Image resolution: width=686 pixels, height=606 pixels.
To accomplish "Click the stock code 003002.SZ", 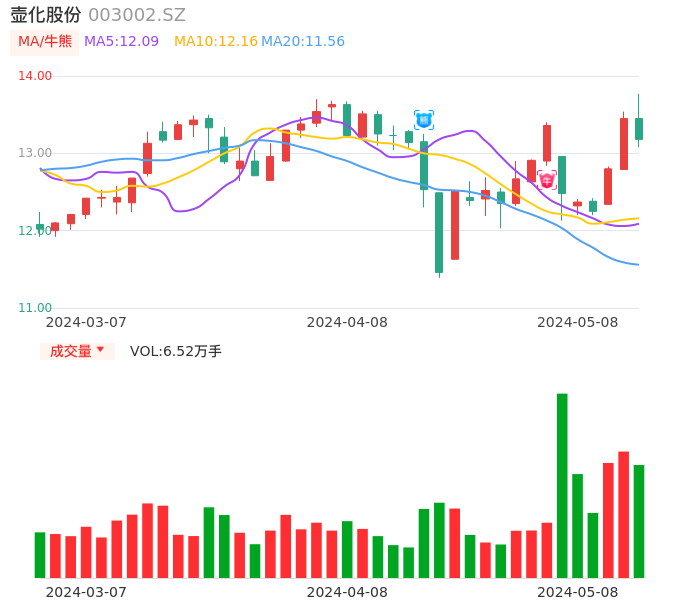I will (x=137, y=15).
